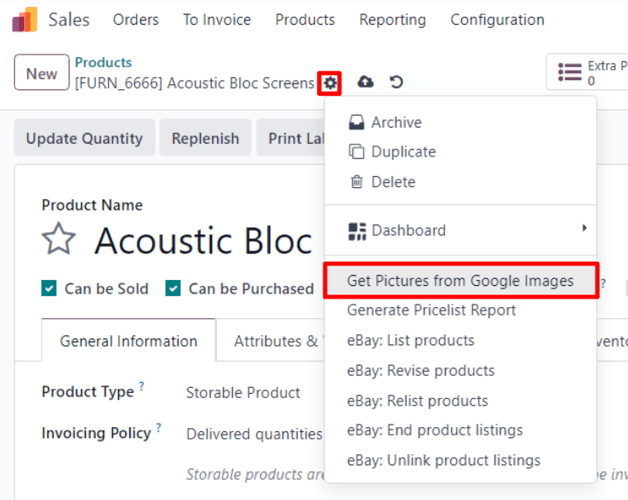Click the Delete trash icon
This screenshot has width=628, height=500.
pos(356,182)
